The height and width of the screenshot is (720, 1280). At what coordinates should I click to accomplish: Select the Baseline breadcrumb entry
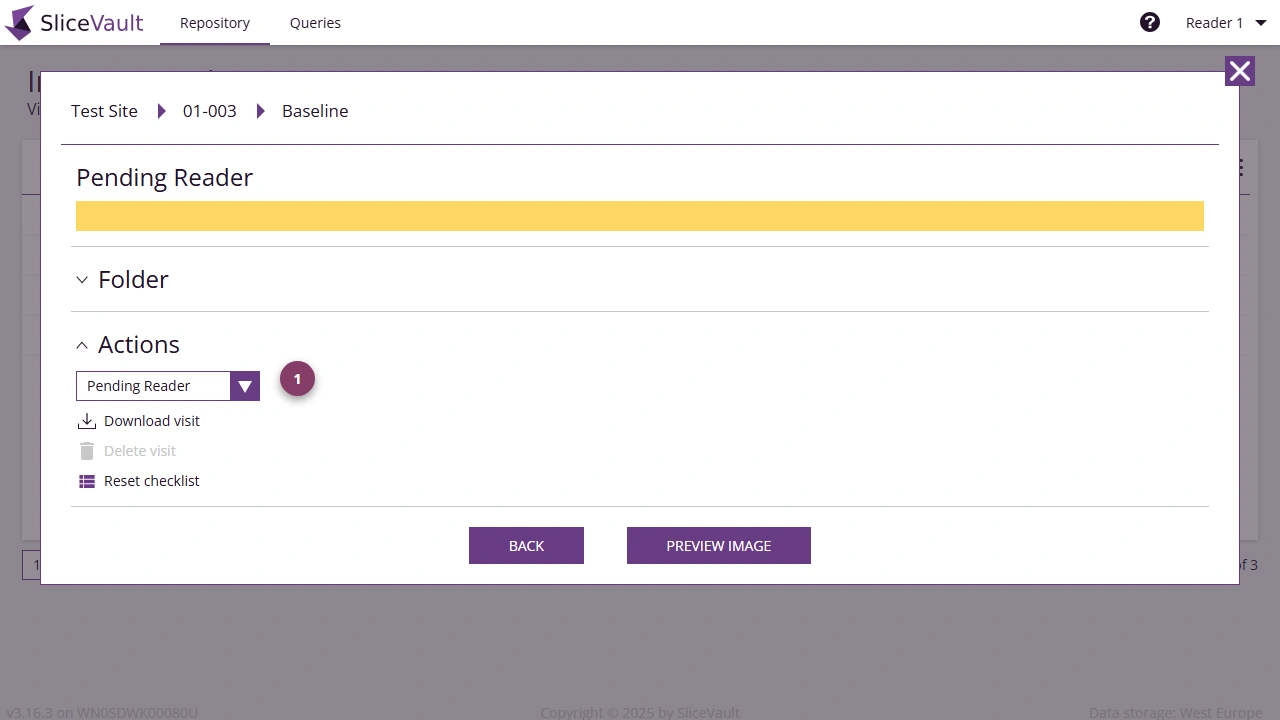[315, 111]
